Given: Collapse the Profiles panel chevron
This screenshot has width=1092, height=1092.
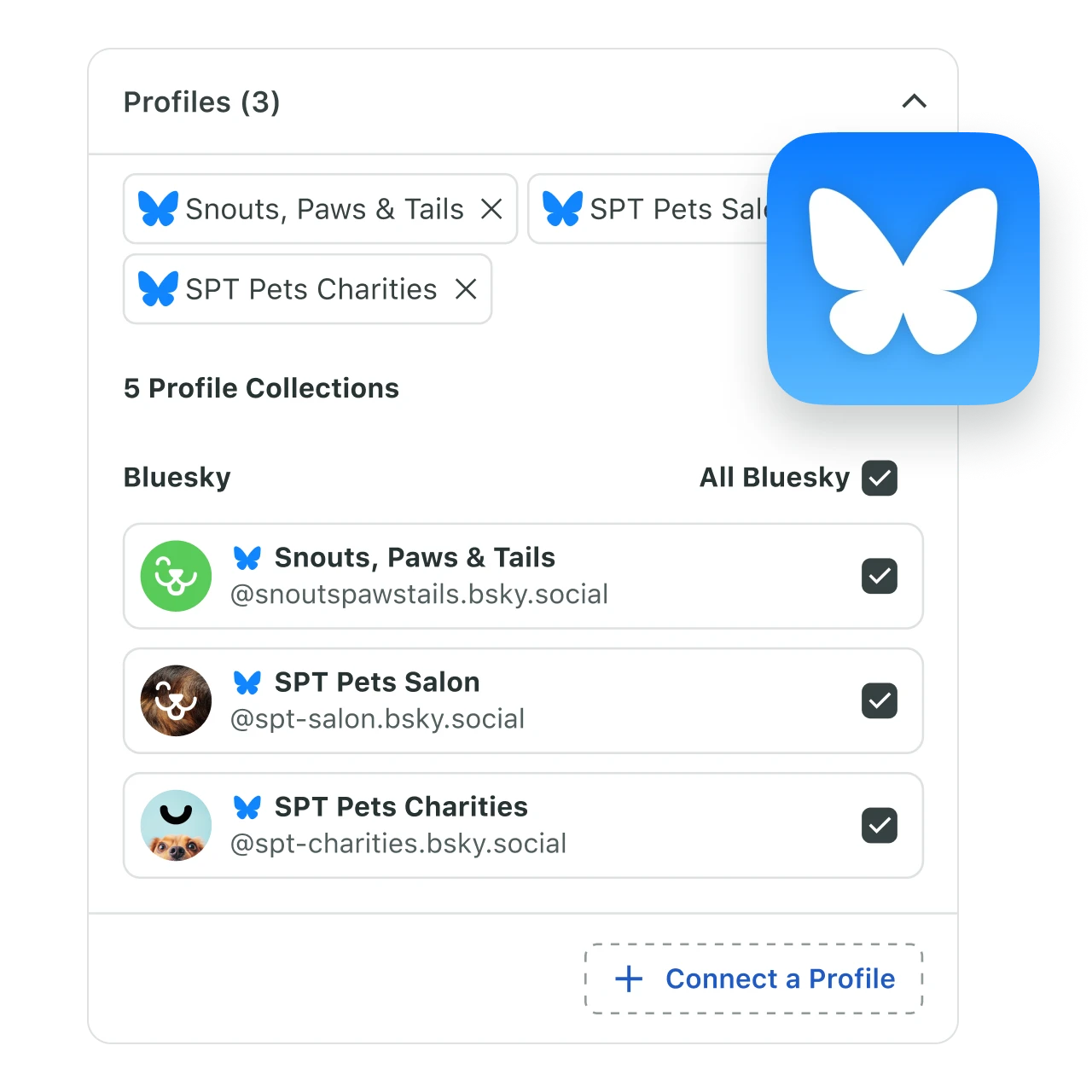Looking at the screenshot, I should 914,102.
